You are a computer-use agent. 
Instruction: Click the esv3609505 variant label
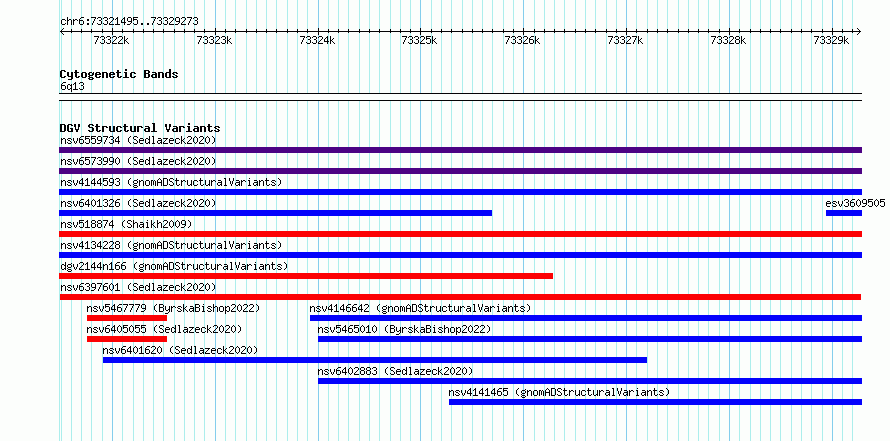pos(855,203)
